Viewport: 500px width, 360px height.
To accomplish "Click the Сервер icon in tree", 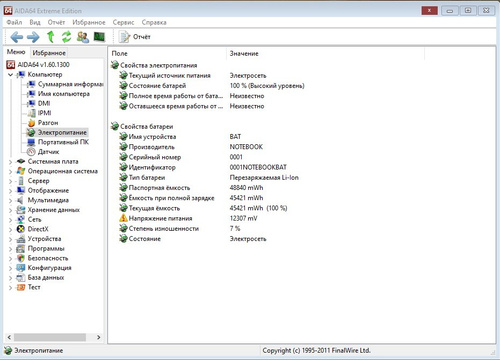I will click(x=21, y=181).
